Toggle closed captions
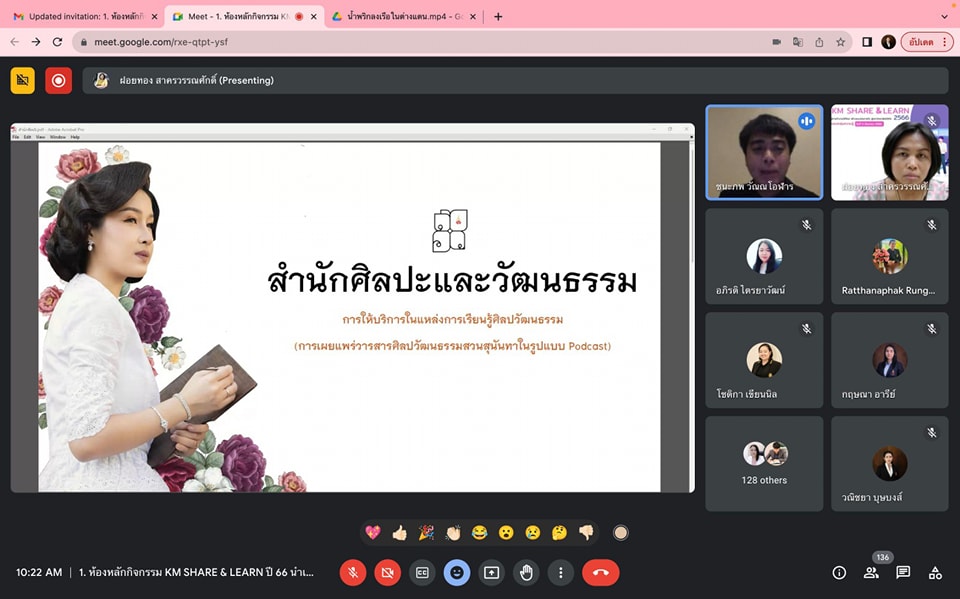960x599 pixels. 422,572
